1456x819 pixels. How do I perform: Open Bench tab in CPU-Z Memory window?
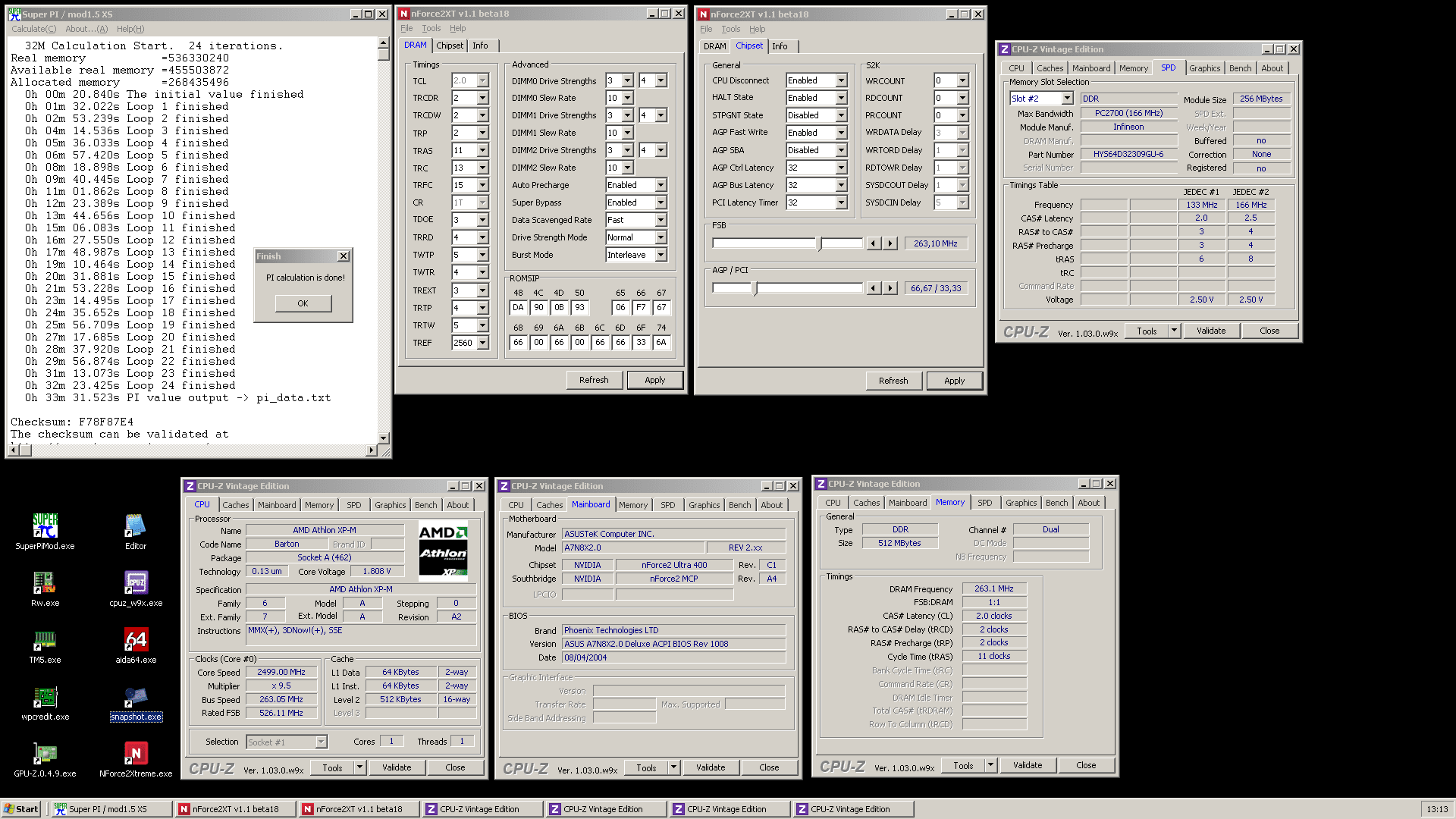[1056, 503]
